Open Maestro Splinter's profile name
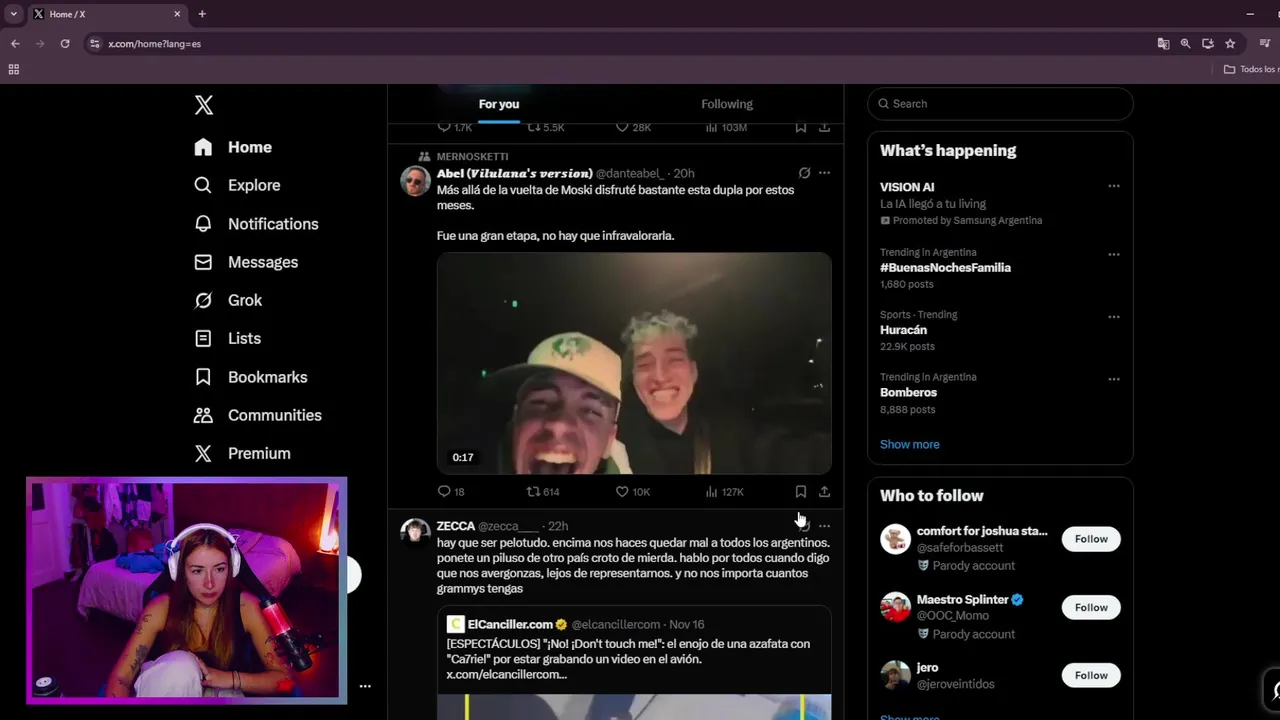 click(962, 600)
